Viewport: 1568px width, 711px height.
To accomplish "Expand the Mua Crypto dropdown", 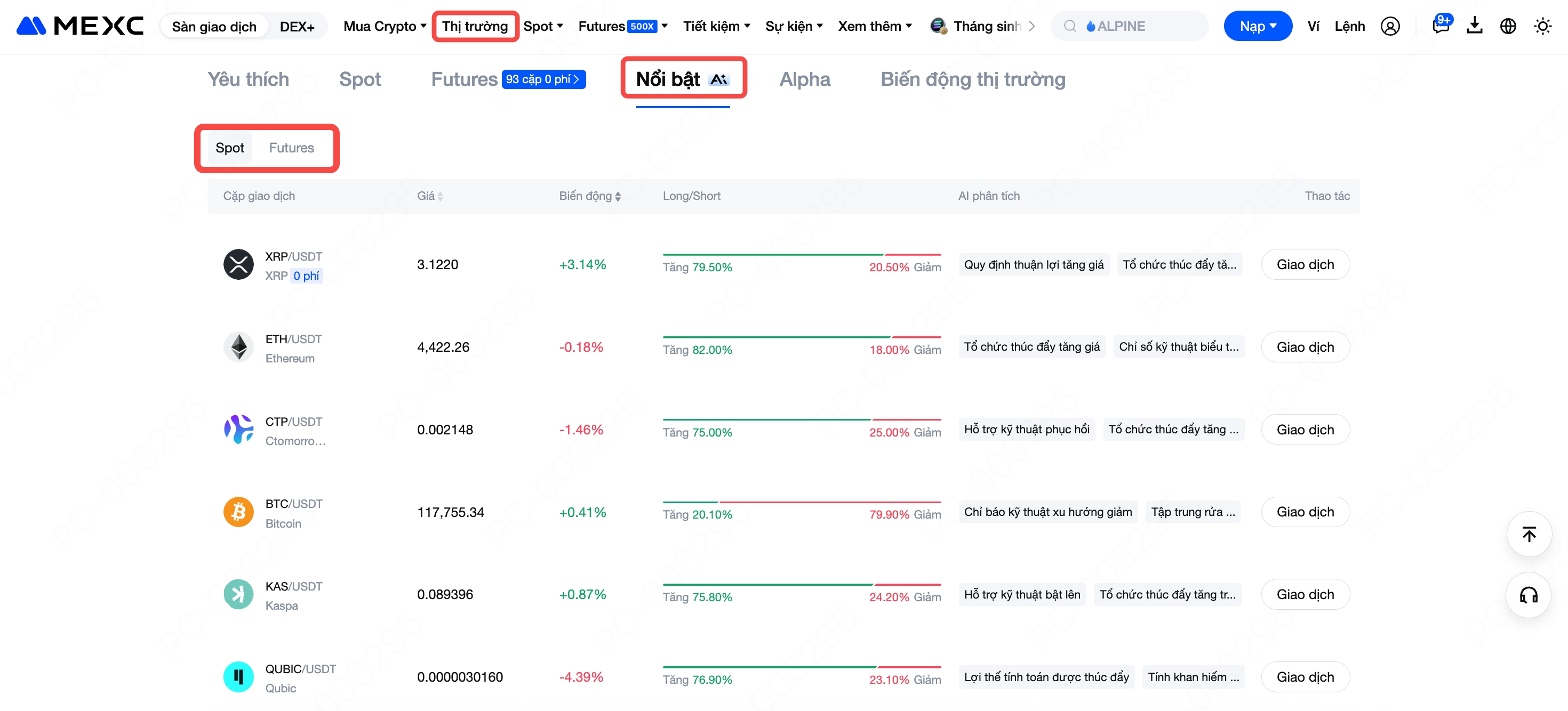I will 384,26.
